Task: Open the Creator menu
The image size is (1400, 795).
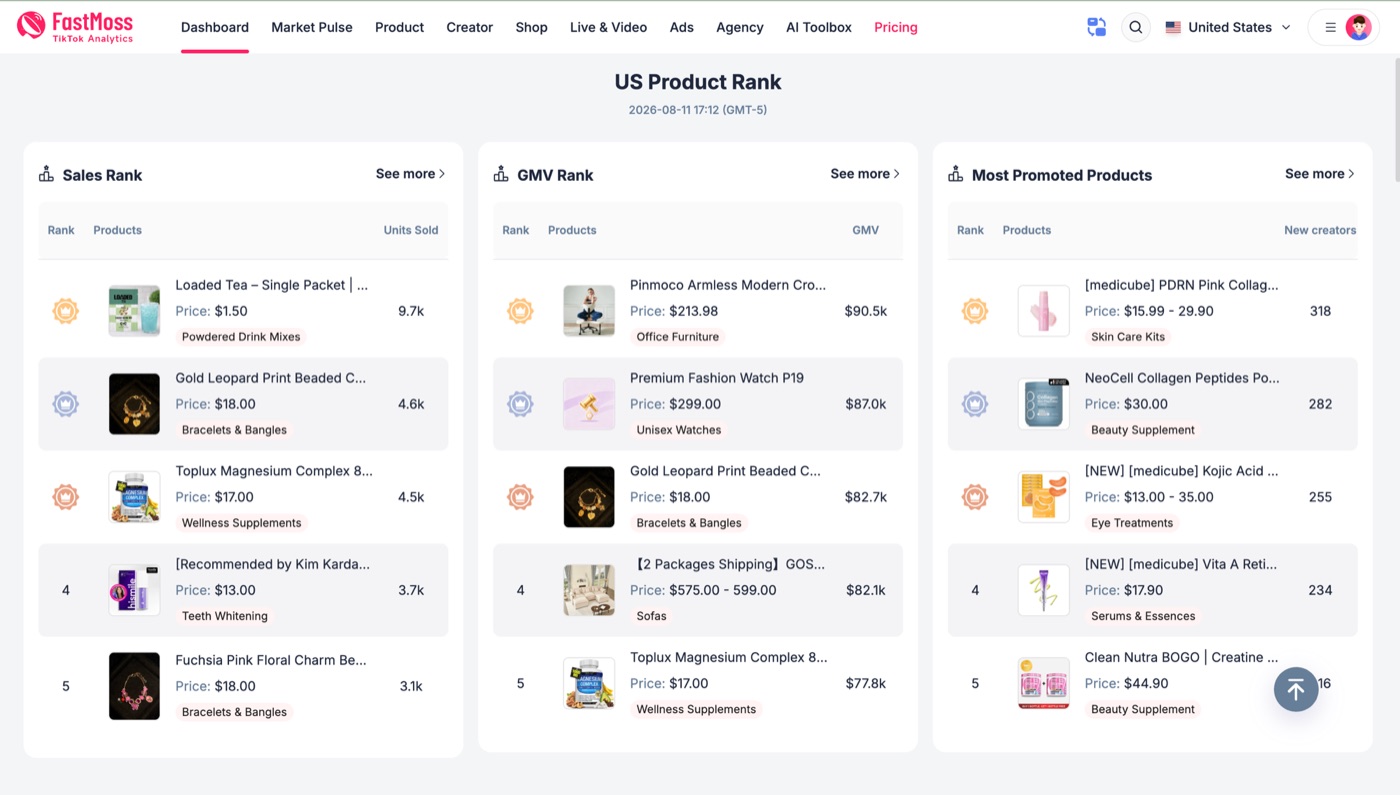Action: click(470, 28)
